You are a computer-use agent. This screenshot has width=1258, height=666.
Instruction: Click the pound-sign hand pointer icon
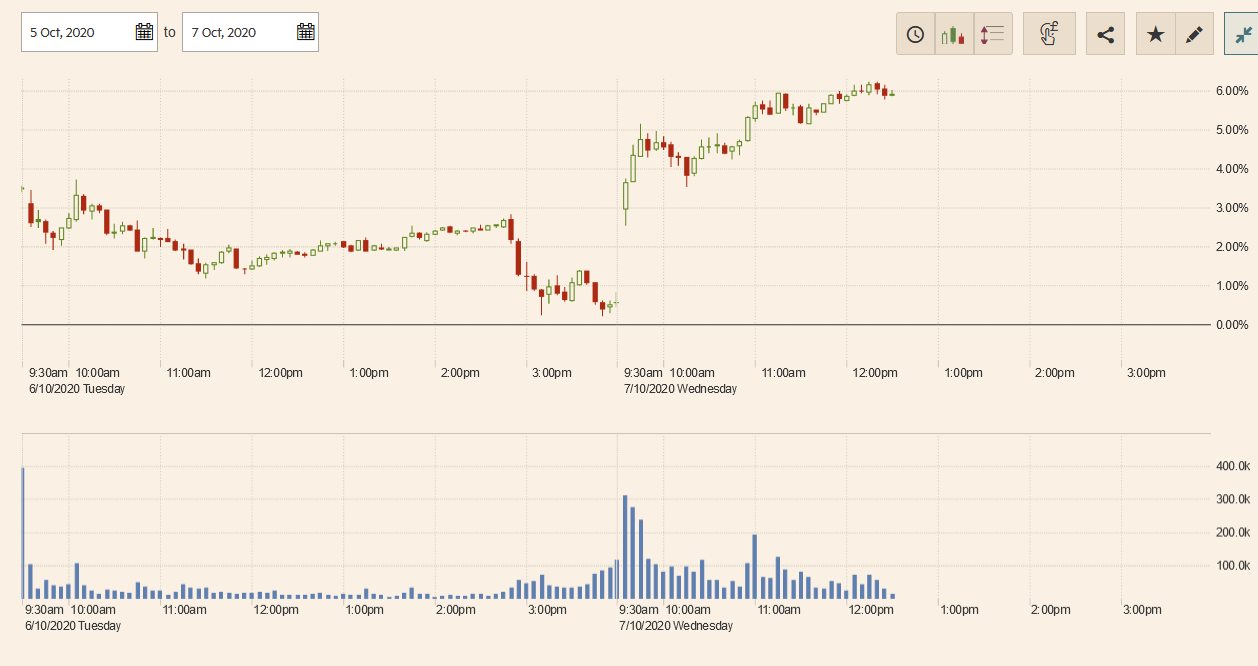click(x=1049, y=34)
